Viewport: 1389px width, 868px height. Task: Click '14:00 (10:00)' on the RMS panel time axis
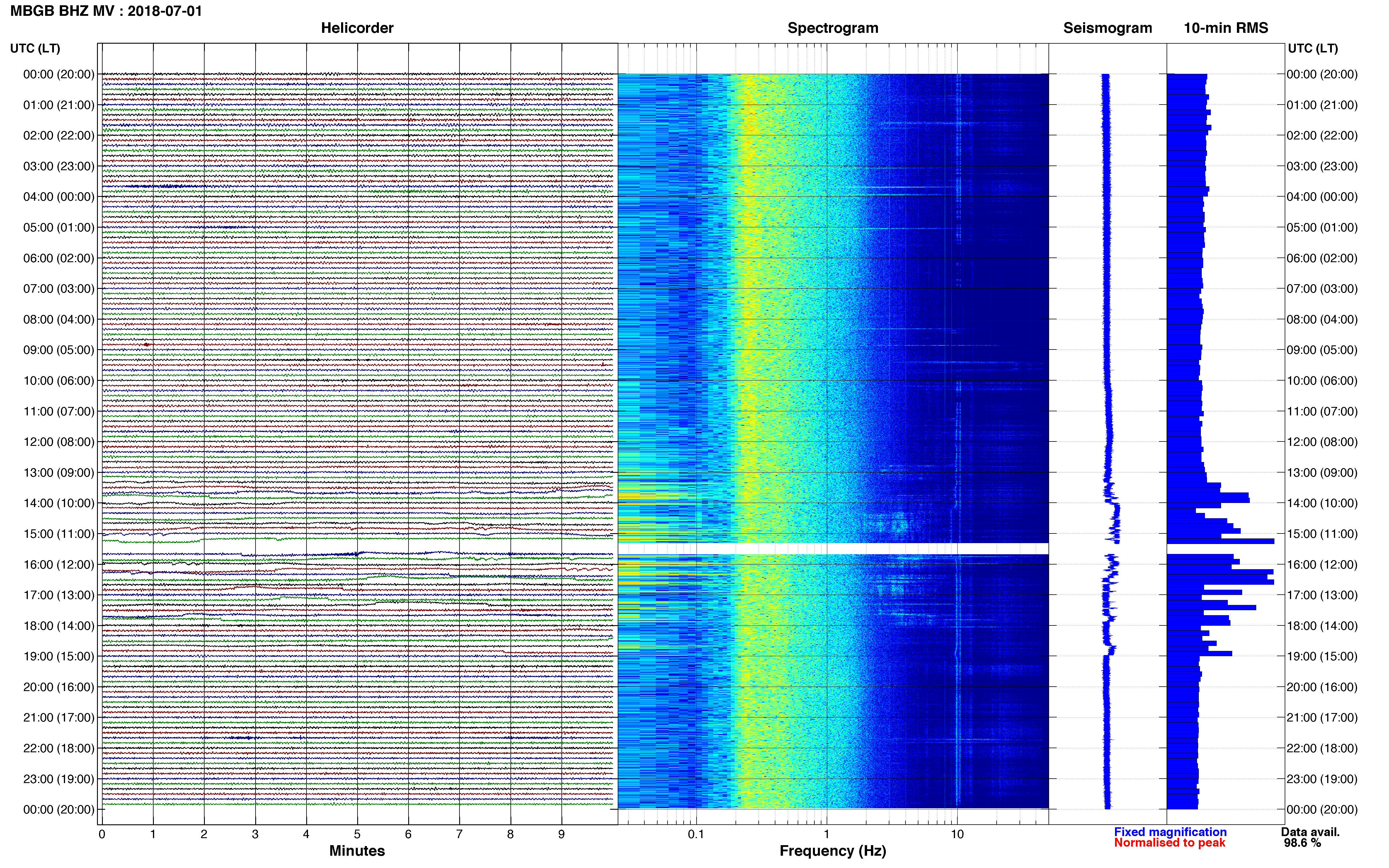(x=1322, y=504)
